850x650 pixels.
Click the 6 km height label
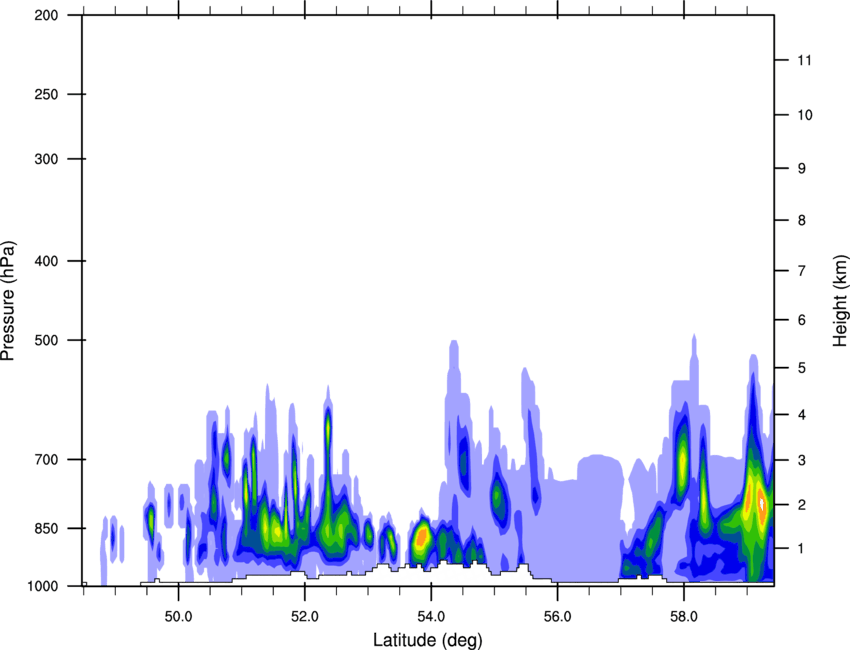pyautogui.click(x=802, y=320)
